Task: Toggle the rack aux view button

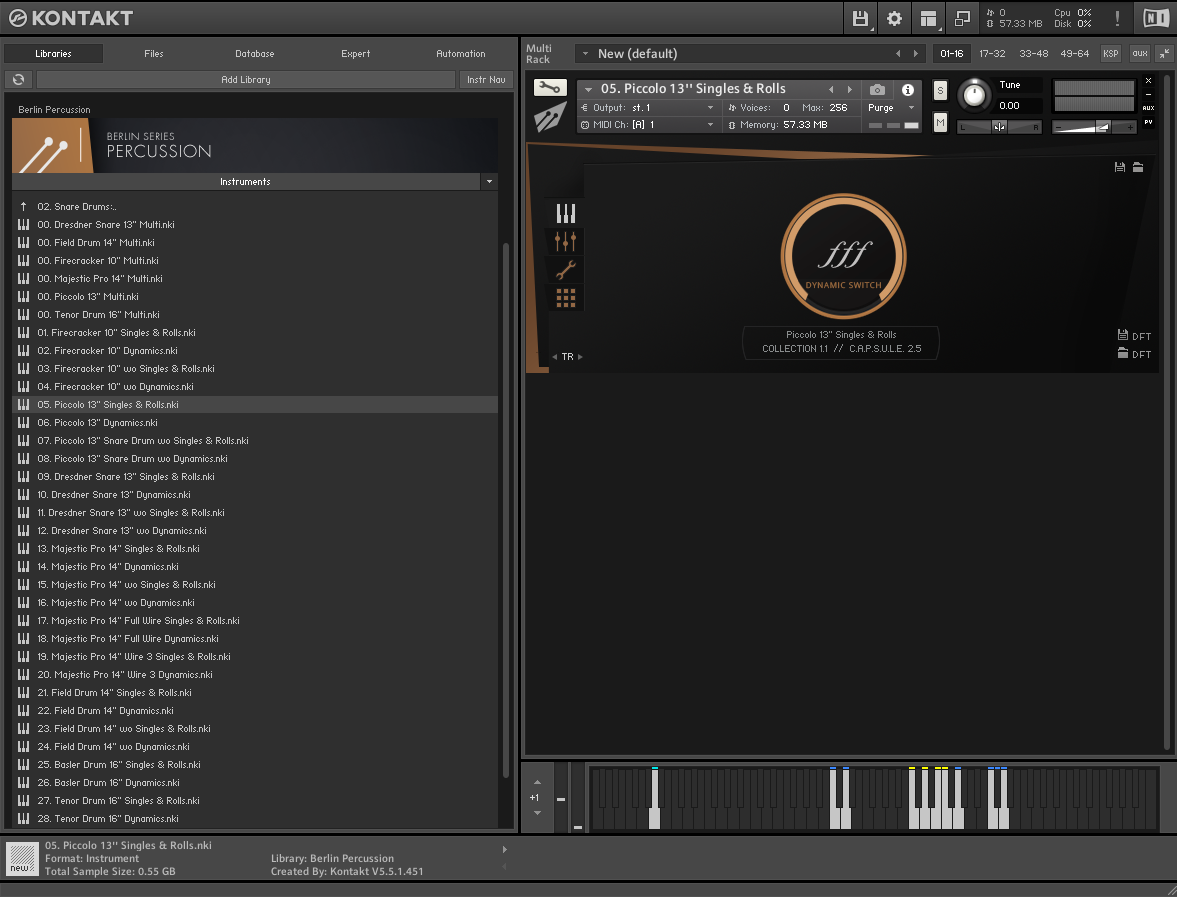Action: [x=1140, y=53]
